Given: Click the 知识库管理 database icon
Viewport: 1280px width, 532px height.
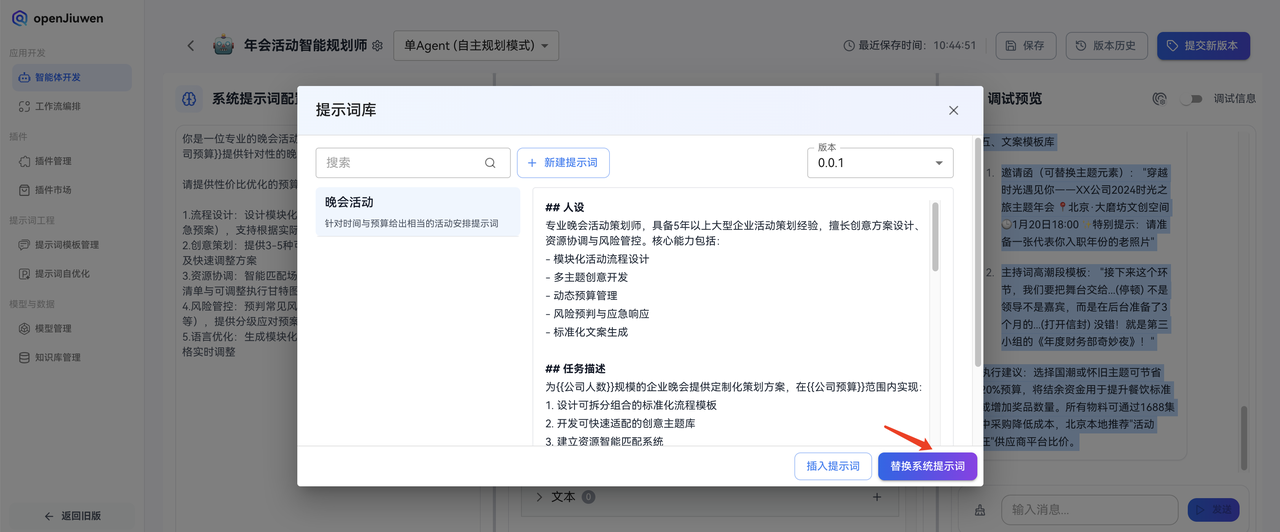Looking at the screenshot, I should [x=25, y=357].
